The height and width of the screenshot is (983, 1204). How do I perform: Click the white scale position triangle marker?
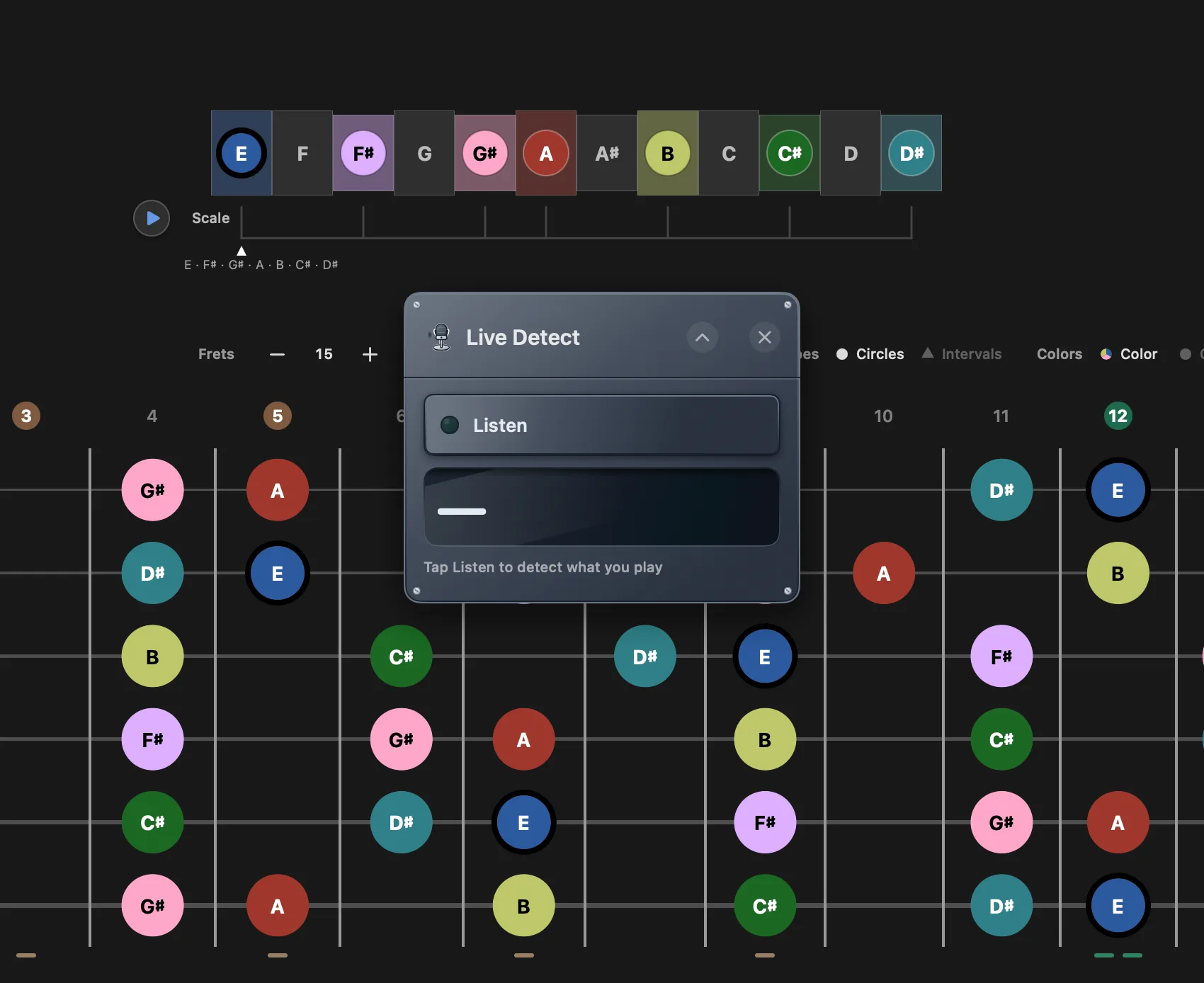click(242, 251)
